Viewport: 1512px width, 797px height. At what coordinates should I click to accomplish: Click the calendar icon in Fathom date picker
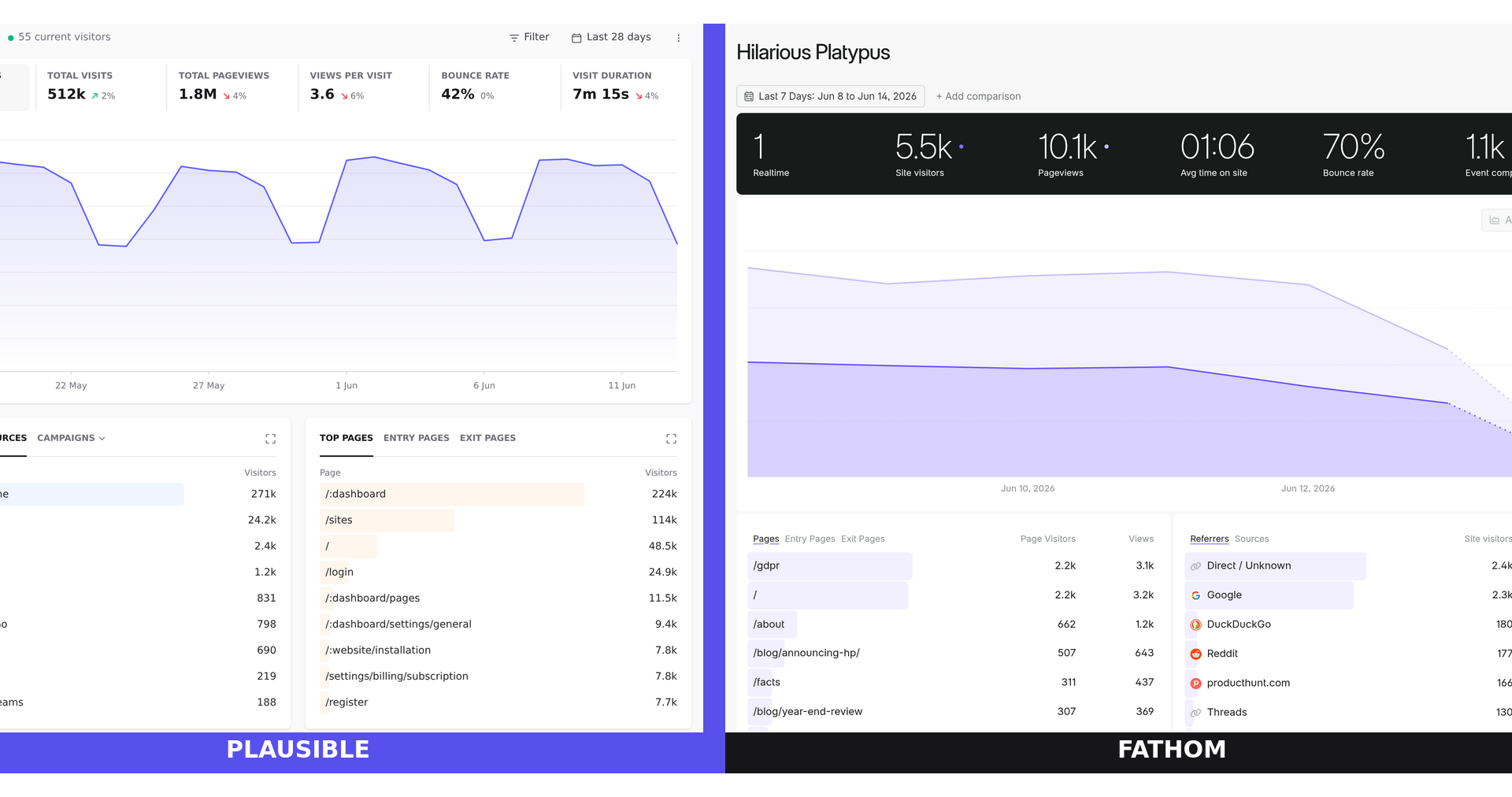coord(749,96)
